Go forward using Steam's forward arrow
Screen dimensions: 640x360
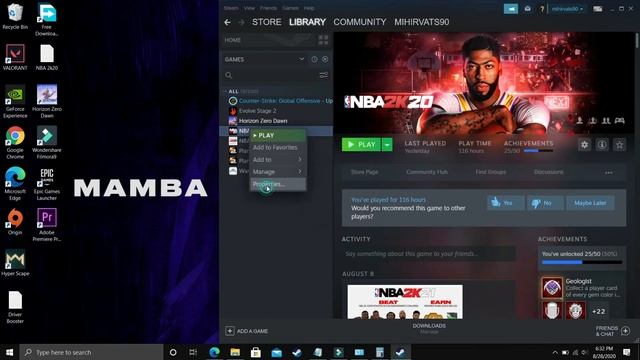(x=242, y=22)
